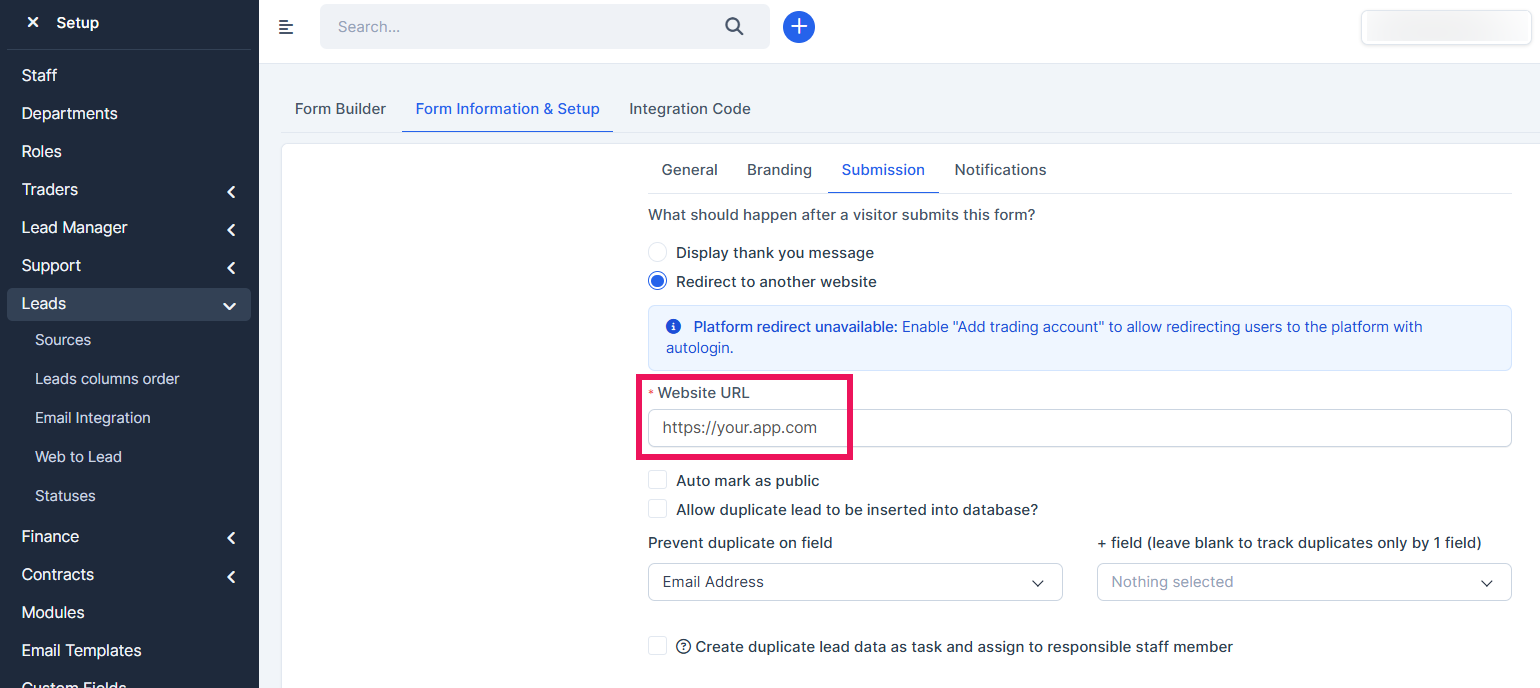Click the hamburger menu toggle icon
The image size is (1540, 688).
[286, 27]
